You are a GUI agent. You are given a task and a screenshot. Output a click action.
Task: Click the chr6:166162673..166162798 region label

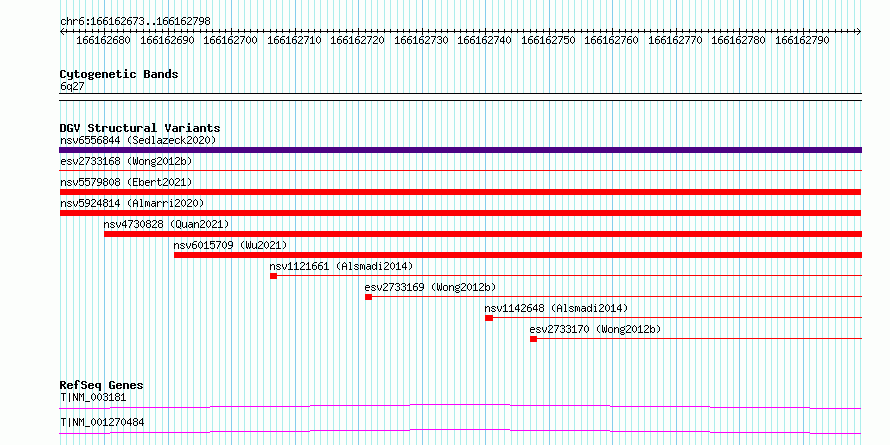[136, 22]
